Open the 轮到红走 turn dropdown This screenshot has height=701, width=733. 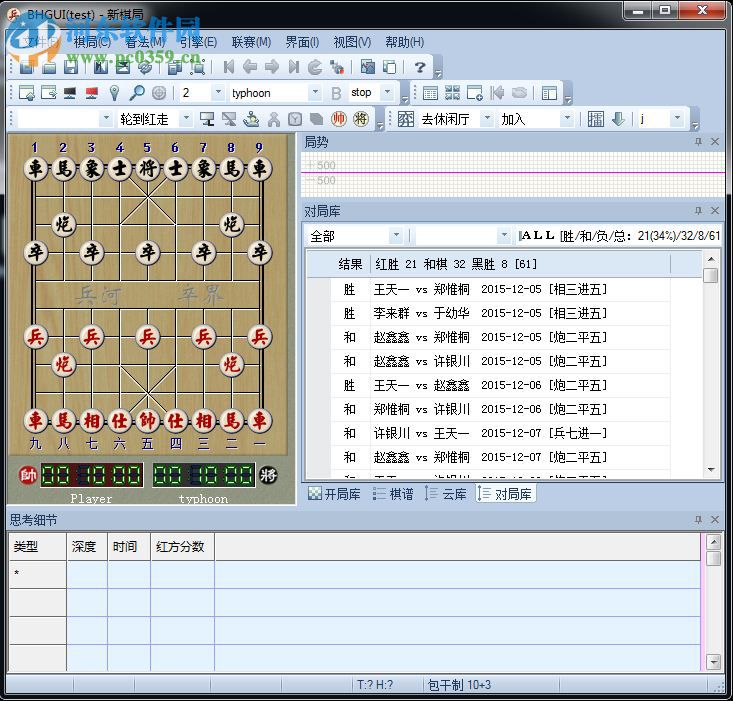pos(186,119)
